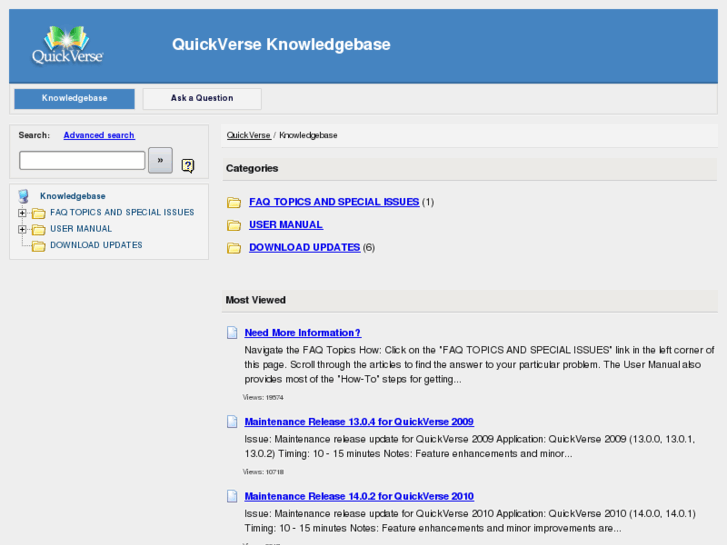Submit search with the » button
Image resolution: width=727 pixels, height=545 pixels.
point(160,160)
